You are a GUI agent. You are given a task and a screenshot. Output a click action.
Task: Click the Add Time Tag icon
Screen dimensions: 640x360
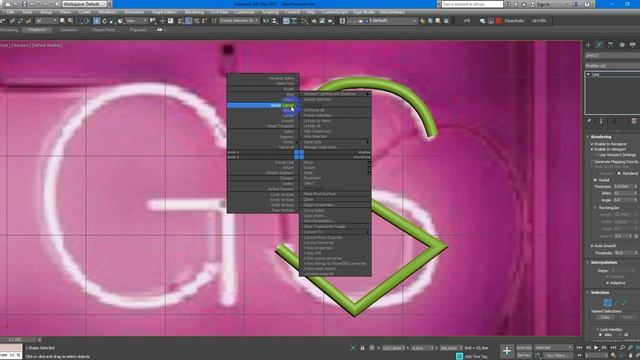pos(459,356)
